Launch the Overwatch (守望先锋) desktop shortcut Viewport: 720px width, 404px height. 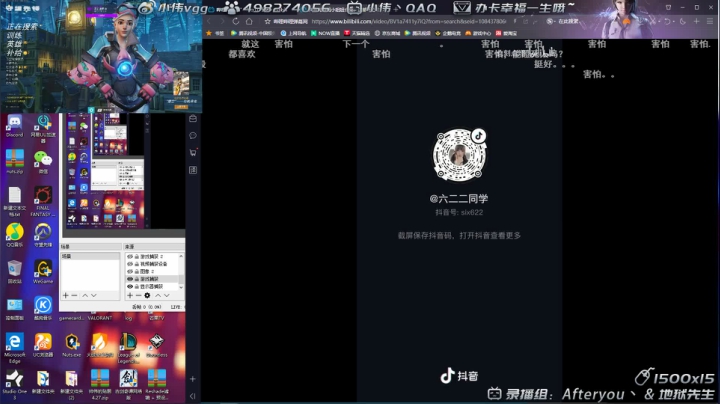click(x=43, y=236)
